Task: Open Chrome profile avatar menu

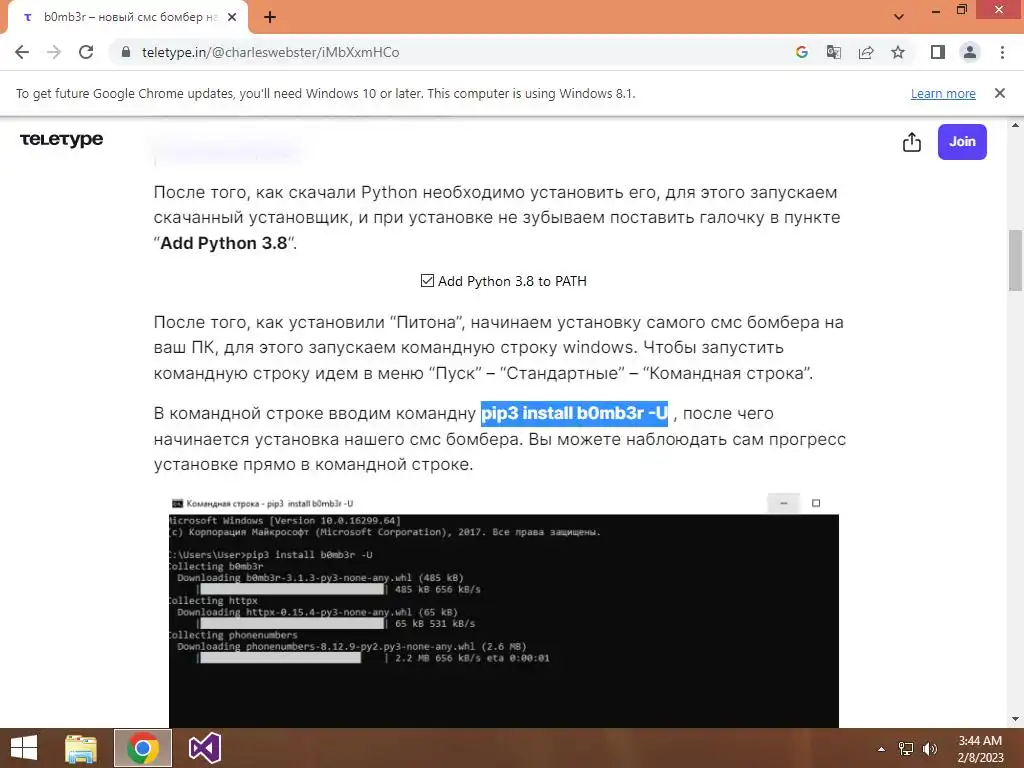Action: [x=970, y=52]
